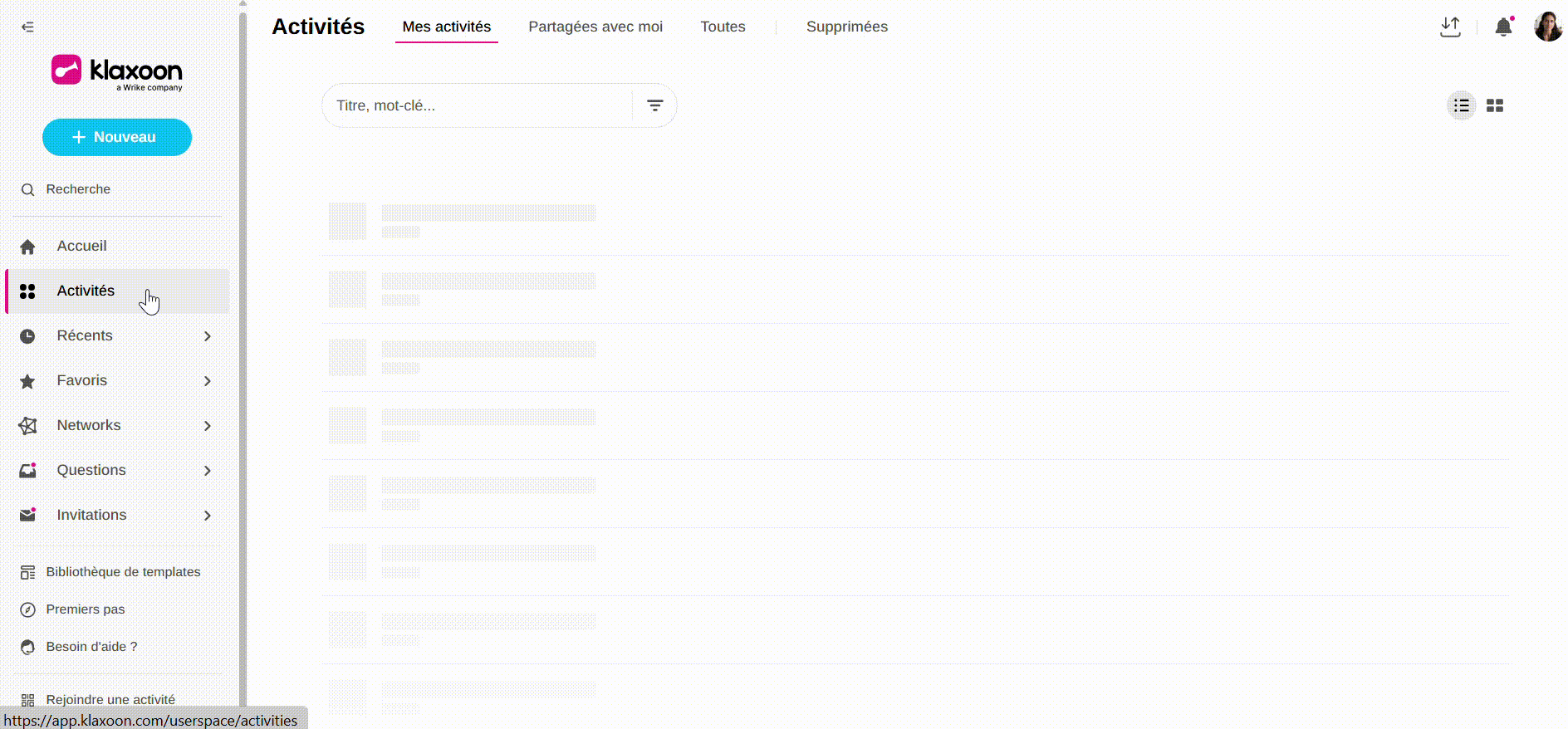
Task: Switch to grid view
Action: coord(1495,105)
